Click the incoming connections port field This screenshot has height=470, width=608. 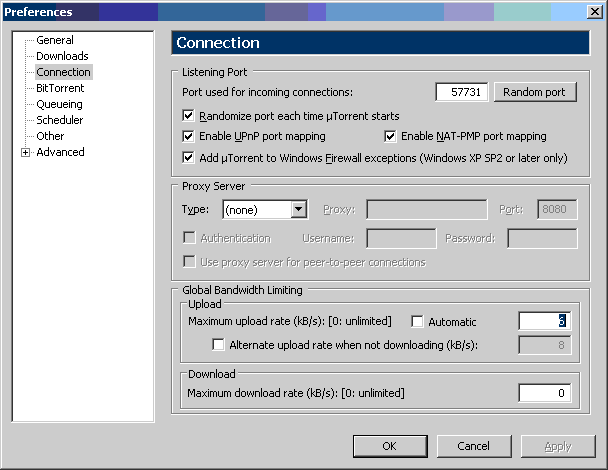pos(461,92)
